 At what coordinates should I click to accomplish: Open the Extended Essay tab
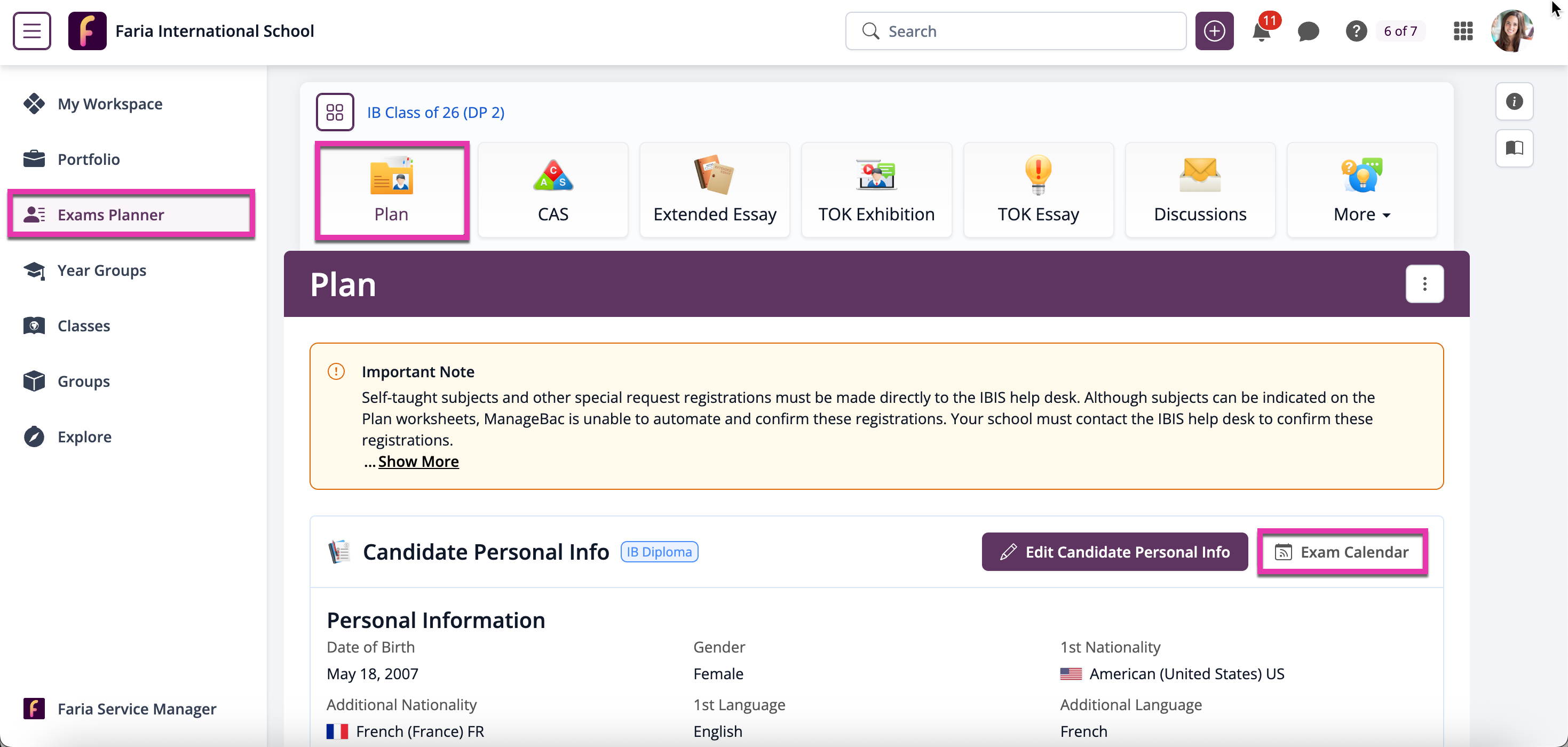715,190
